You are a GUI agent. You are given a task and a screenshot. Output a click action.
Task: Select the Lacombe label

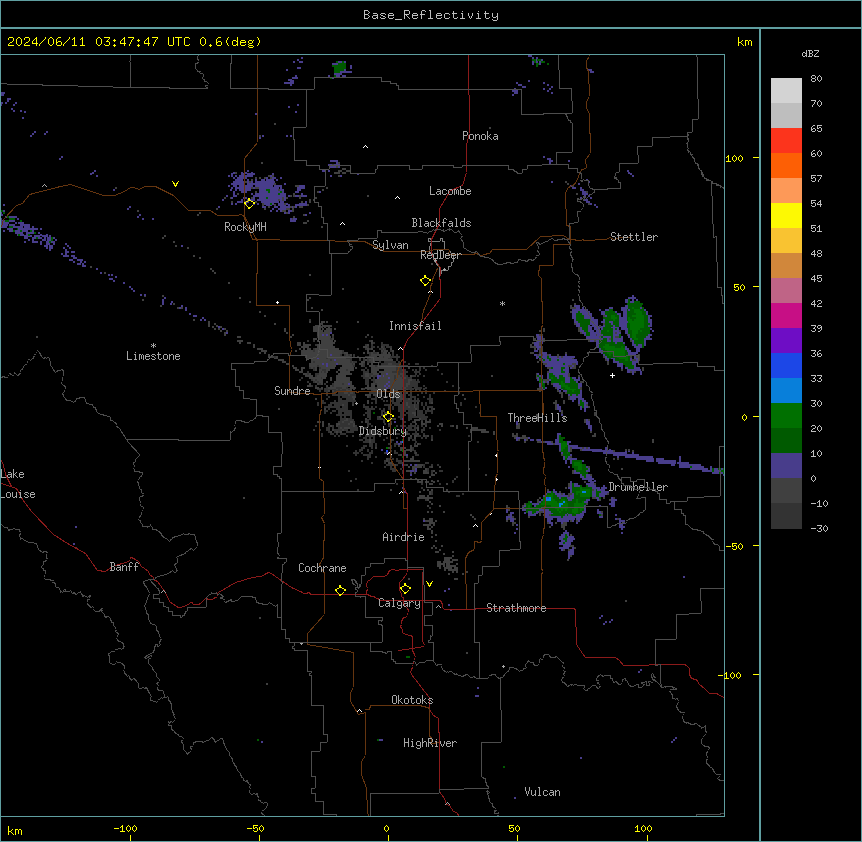coord(450,191)
